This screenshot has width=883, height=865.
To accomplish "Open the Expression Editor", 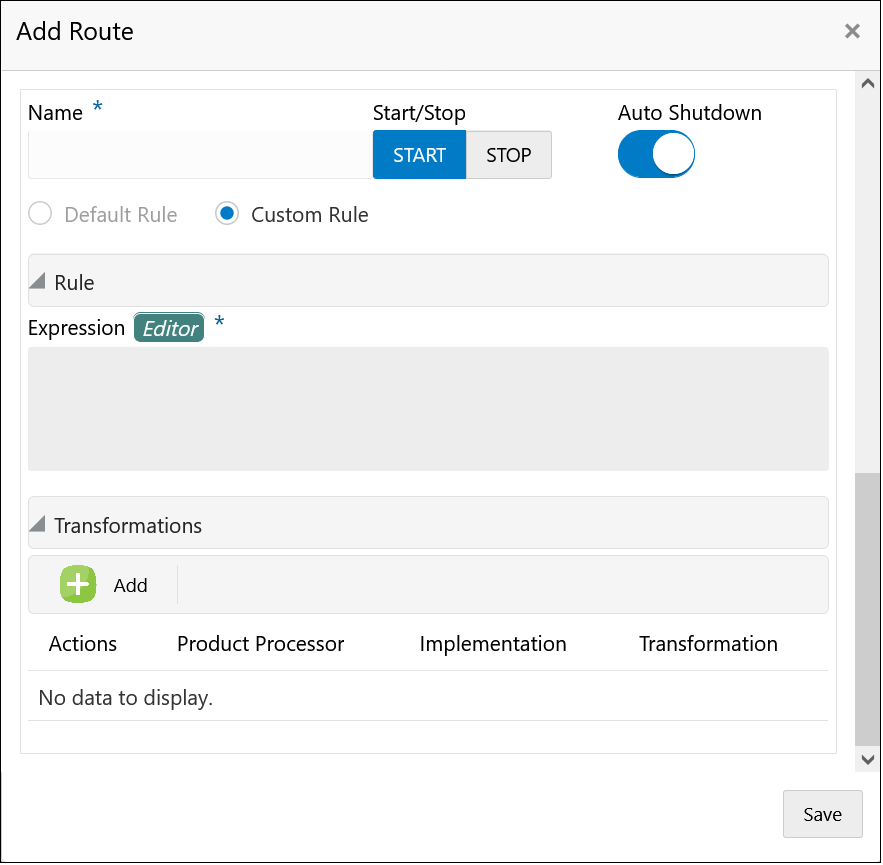I will pos(169,328).
